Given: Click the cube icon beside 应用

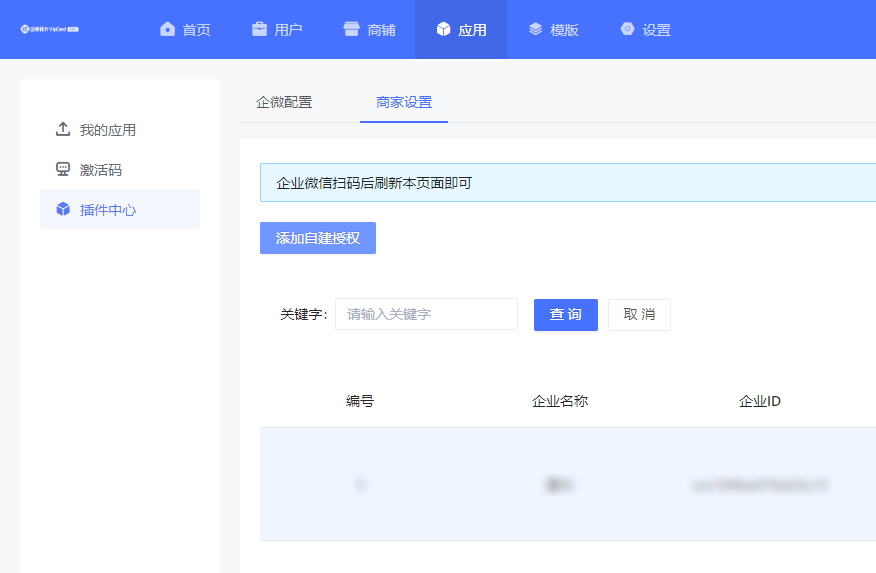Looking at the screenshot, I should pyautogui.click(x=444, y=29).
